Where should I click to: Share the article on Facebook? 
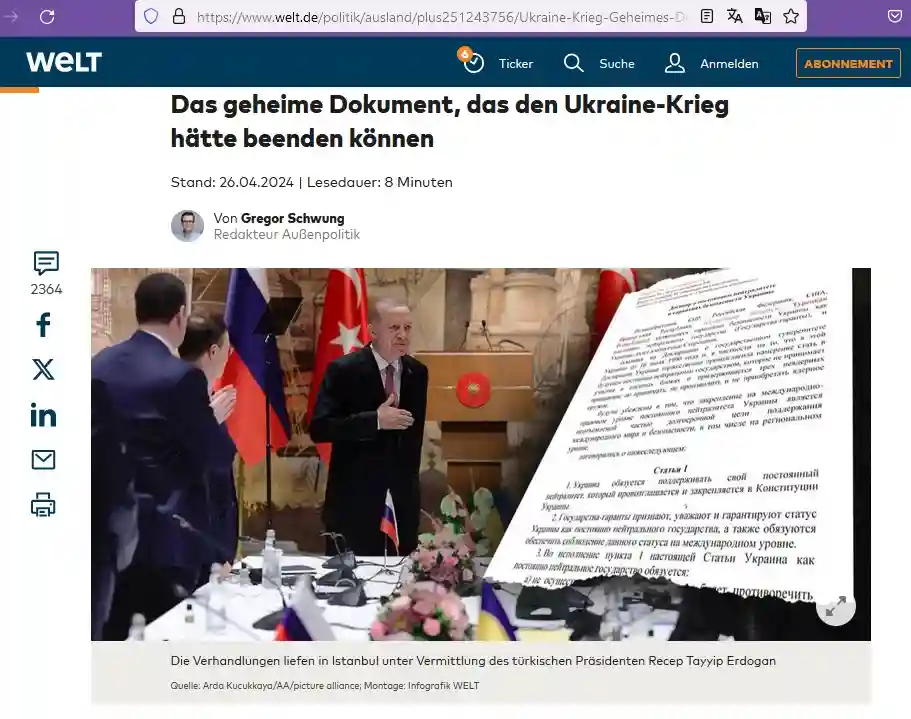pos(43,324)
